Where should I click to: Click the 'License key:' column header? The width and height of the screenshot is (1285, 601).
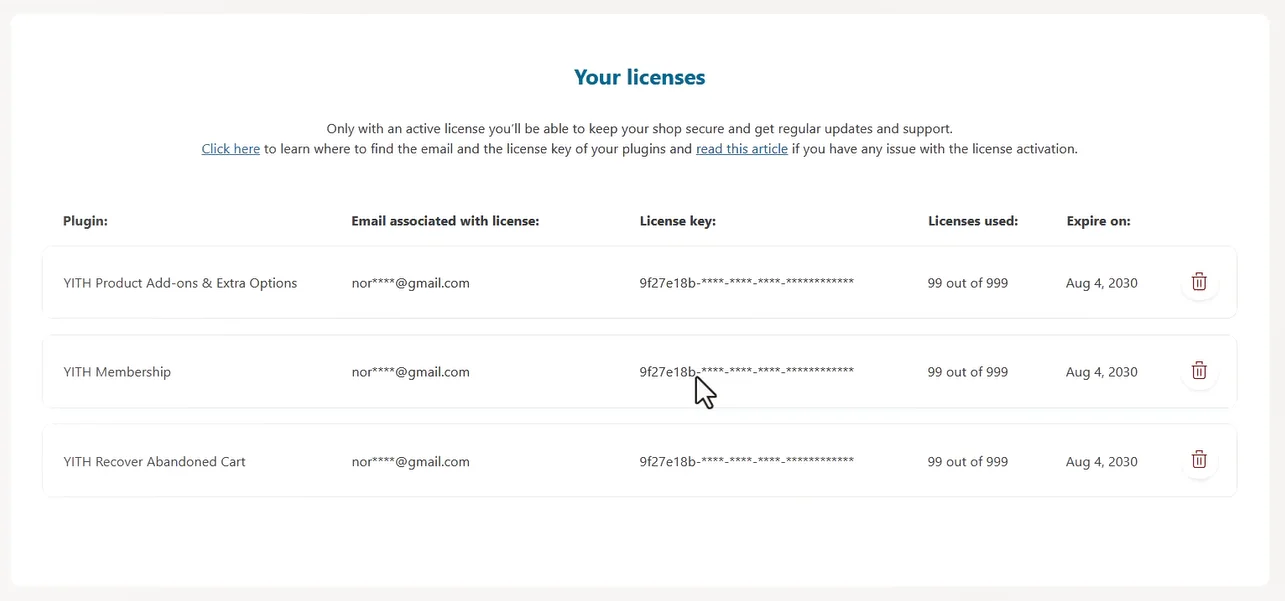tap(678, 221)
